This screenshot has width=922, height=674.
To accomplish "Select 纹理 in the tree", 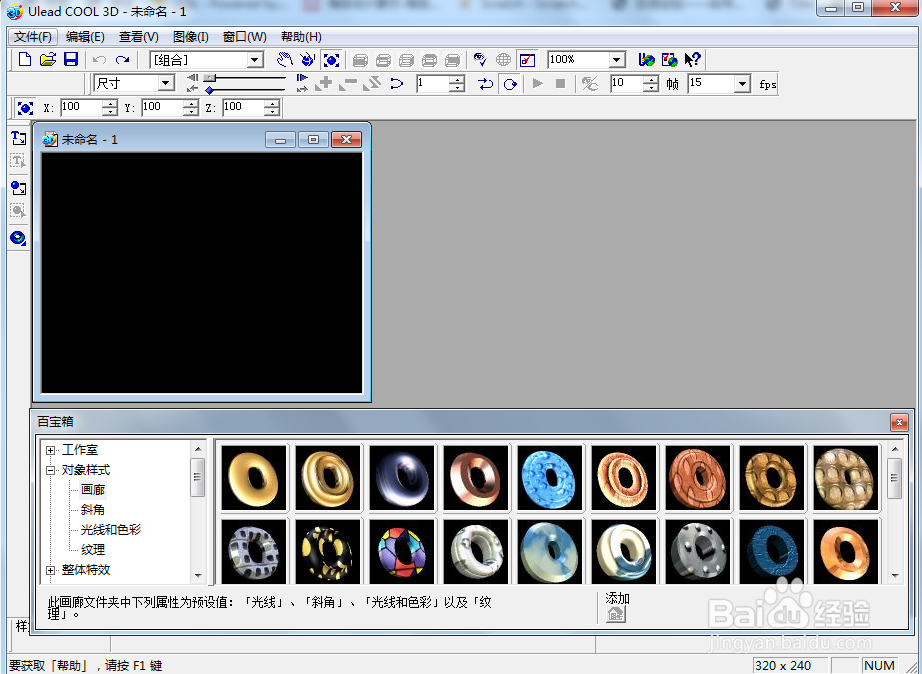I will (x=93, y=549).
